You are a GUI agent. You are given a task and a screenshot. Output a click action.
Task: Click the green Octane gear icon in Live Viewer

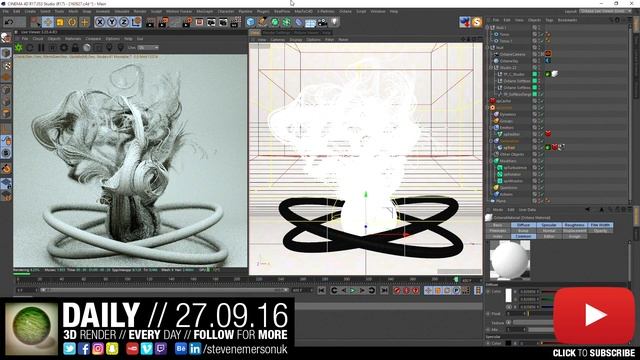19,48
